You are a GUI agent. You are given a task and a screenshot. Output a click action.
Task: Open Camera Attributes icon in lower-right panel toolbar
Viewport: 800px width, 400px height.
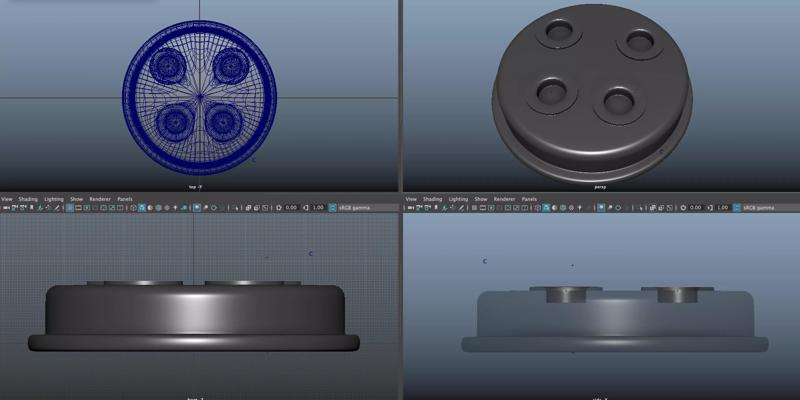tap(427, 208)
